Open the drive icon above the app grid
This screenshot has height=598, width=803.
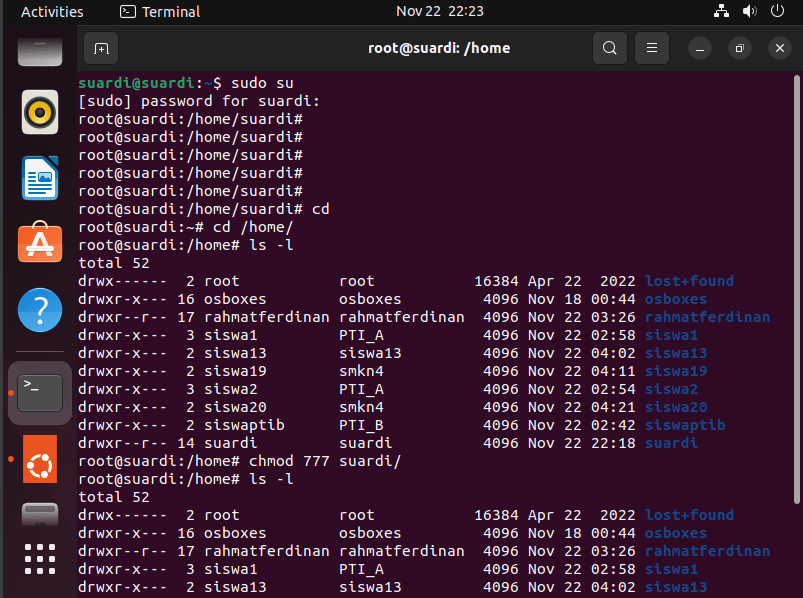click(40, 515)
